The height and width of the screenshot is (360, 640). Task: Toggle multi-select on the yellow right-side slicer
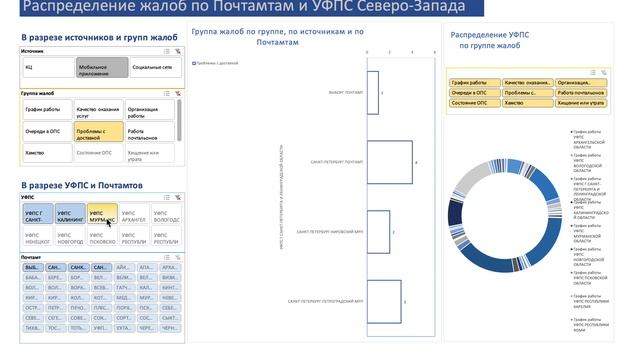(593, 73)
